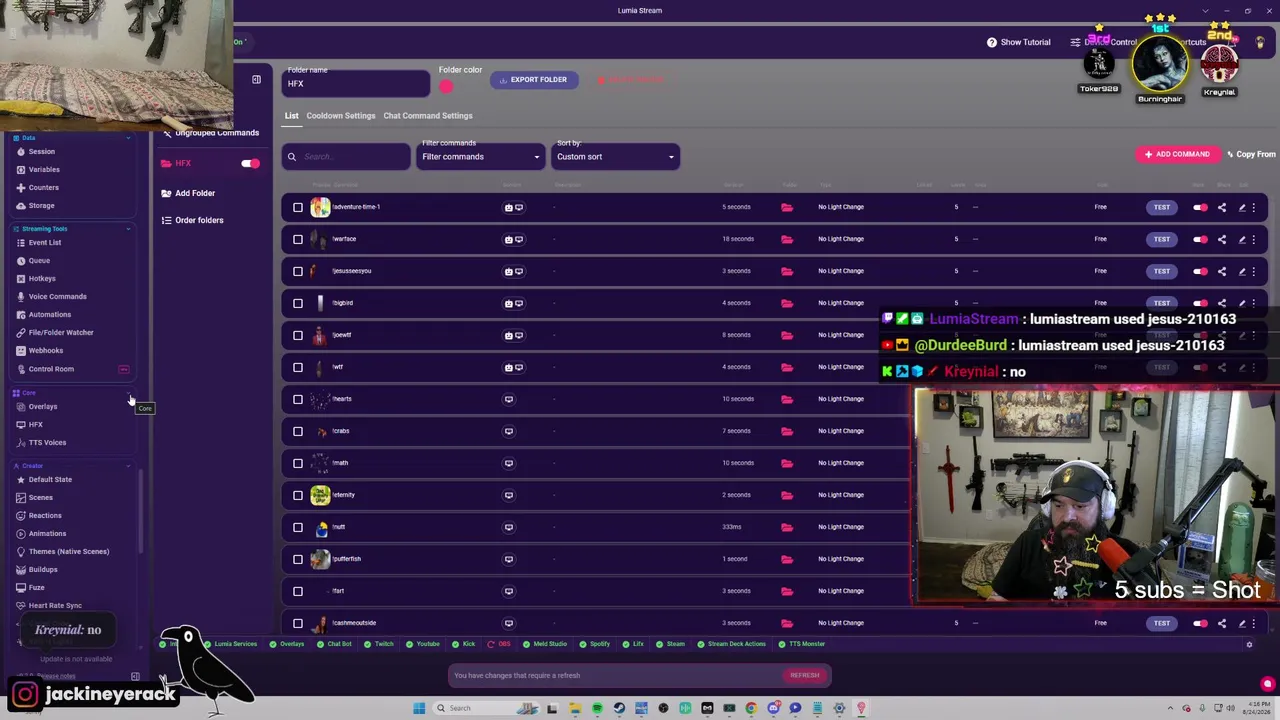Image resolution: width=1280 pixels, height=720 pixels.
Task: Open the Webhooks page
Action: (x=46, y=350)
